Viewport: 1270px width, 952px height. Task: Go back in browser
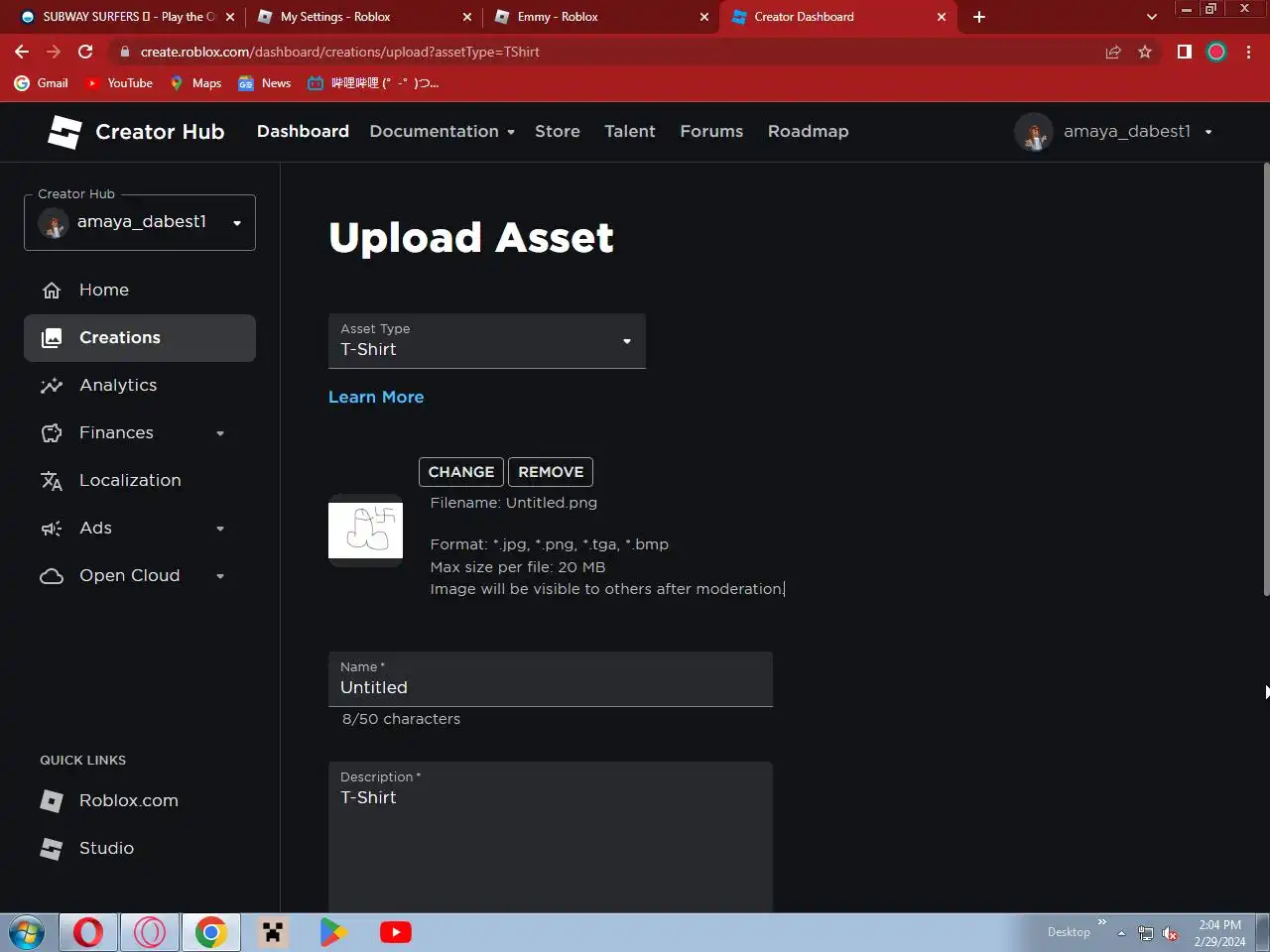(x=22, y=52)
